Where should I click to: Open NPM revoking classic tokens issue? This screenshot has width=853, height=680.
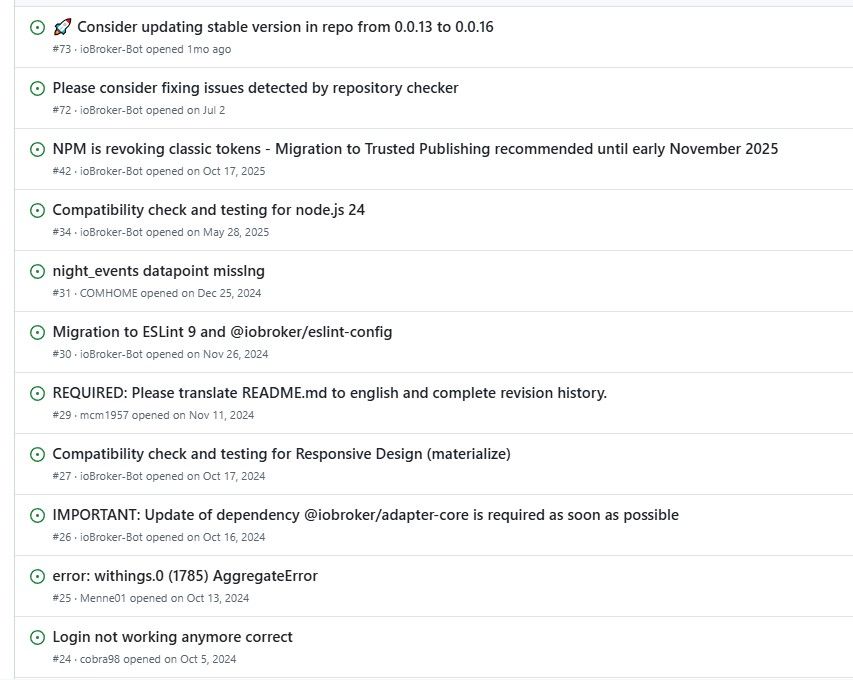pos(415,149)
